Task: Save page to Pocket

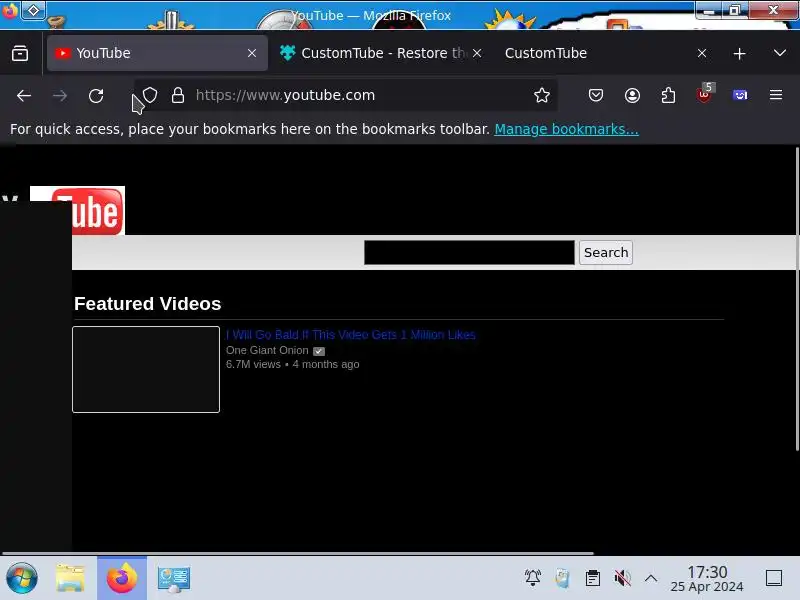Action: point(596,95)
